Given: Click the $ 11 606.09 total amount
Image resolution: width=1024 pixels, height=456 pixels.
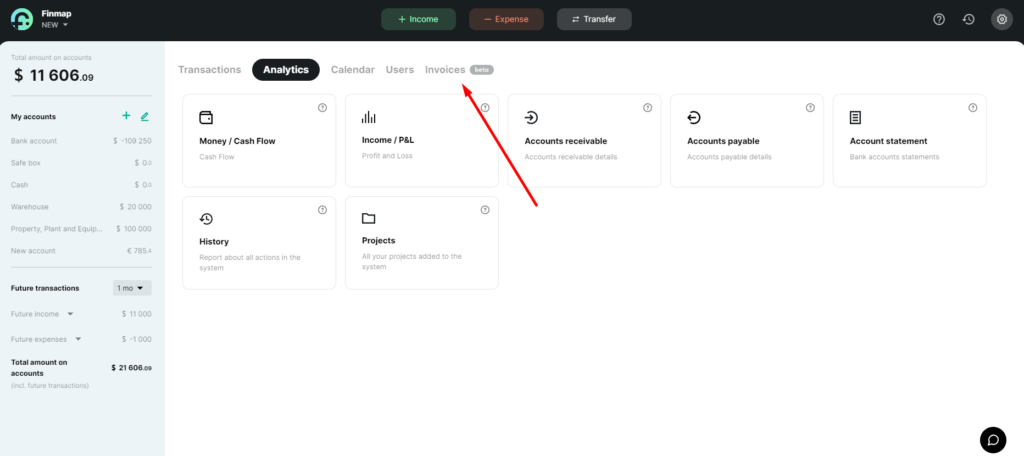Looking at the screenshot, I should click(54, 76).
